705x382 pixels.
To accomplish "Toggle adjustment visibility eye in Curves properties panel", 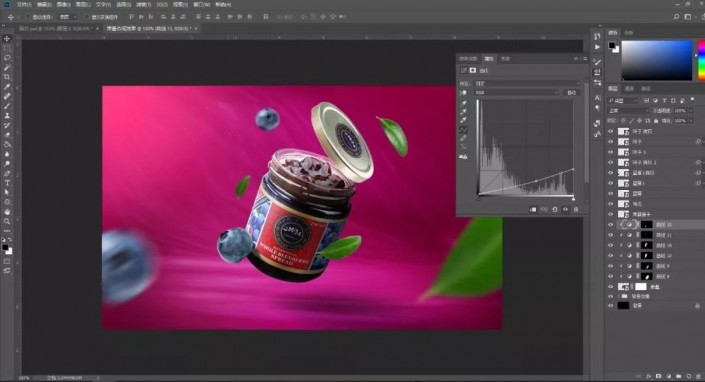I will [x=565, y=209].
